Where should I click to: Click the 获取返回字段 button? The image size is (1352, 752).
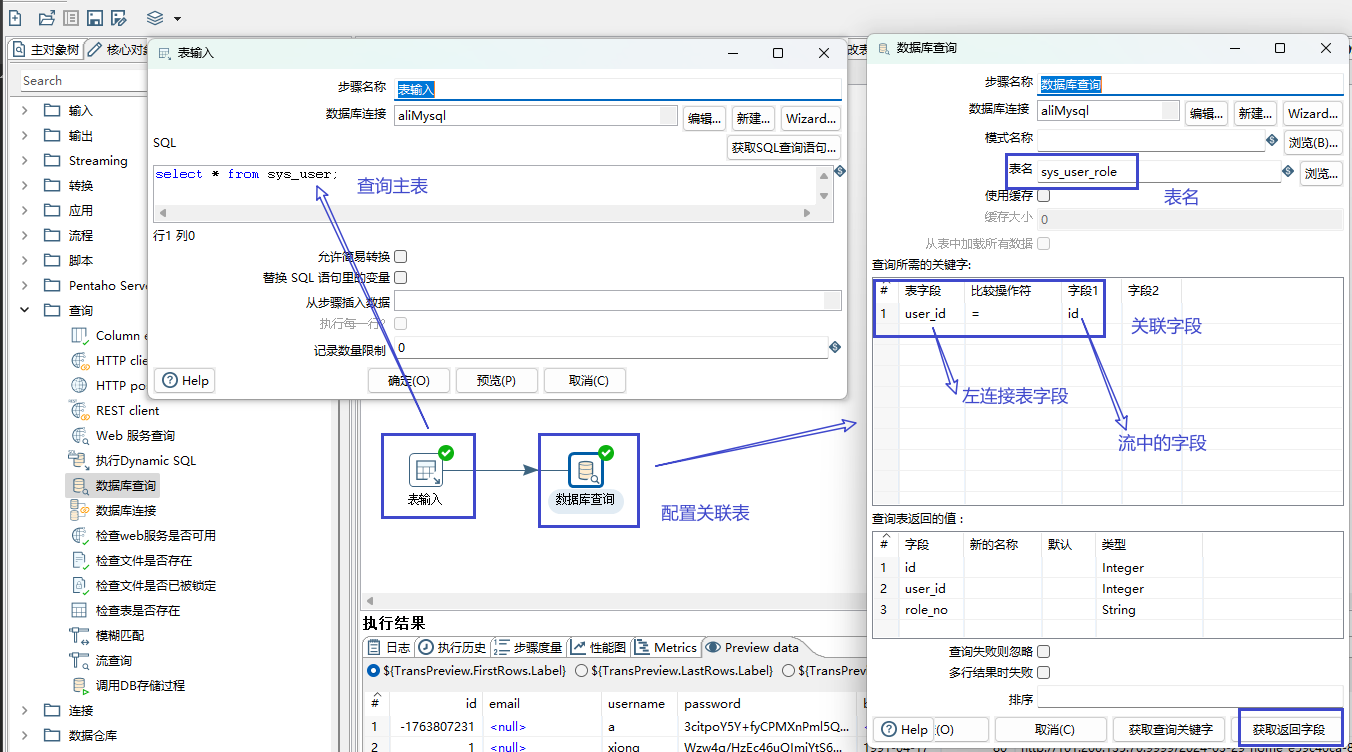[1288, 729]
